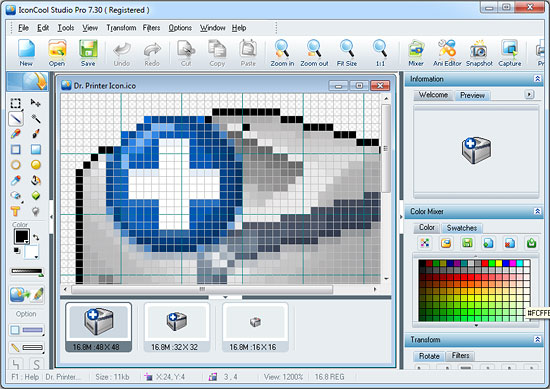Screen dimensions: 550x389
Task: Open a file with the Open icon
Action: pos(57,53)
